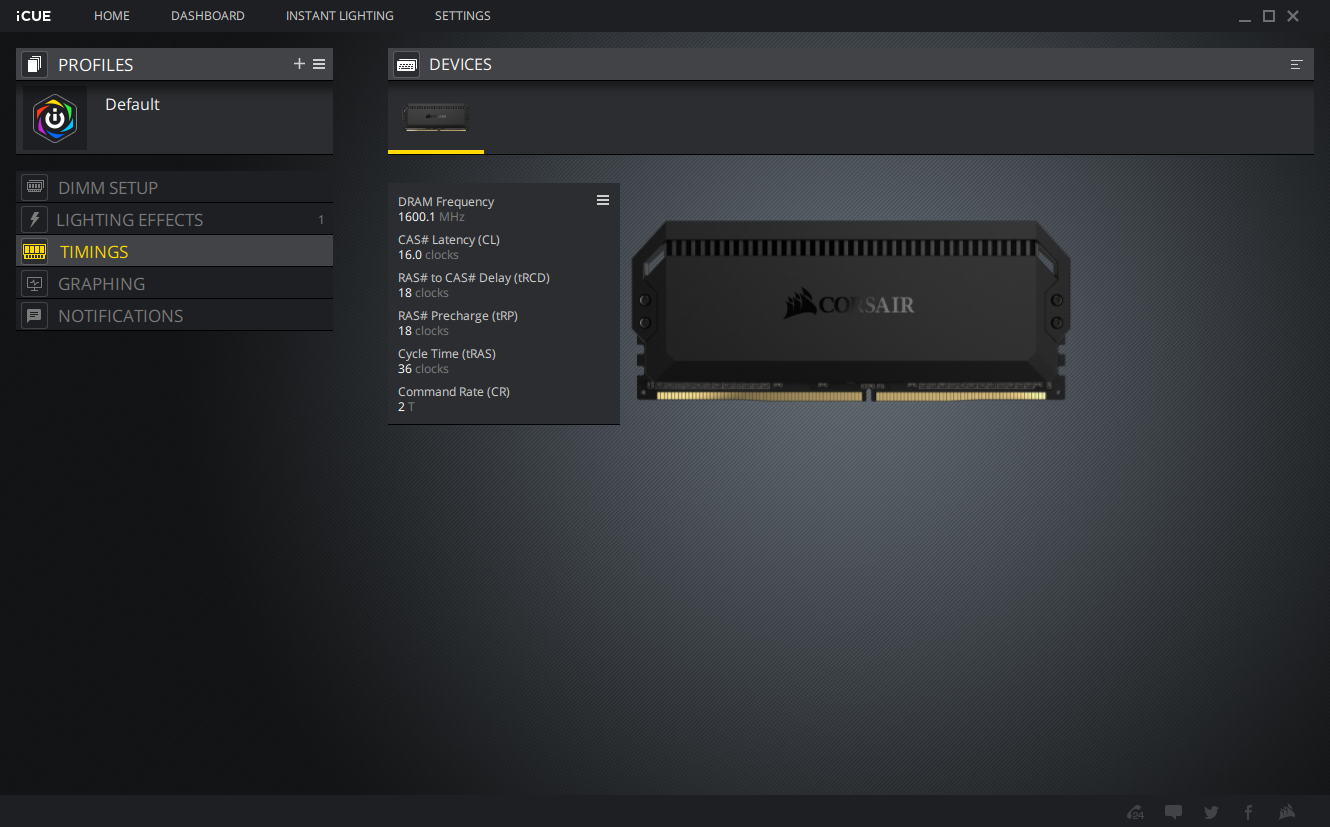
Task: Open the NOTIFICATIONS section
Action: tap(175, 315)
